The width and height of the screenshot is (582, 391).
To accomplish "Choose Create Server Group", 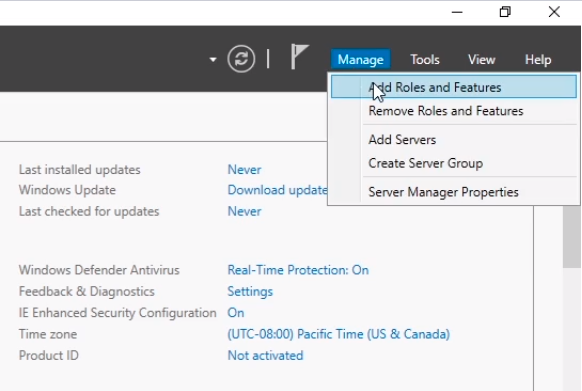I will click(425, 163).
